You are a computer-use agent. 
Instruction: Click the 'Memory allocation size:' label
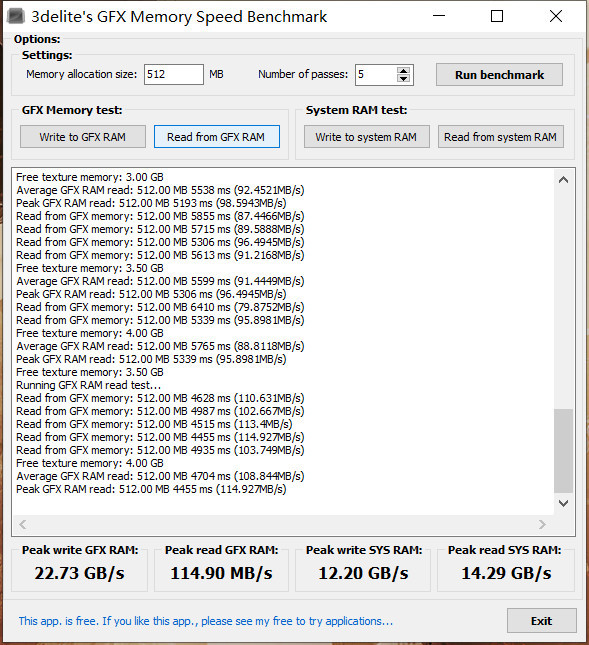coord(81,74)
